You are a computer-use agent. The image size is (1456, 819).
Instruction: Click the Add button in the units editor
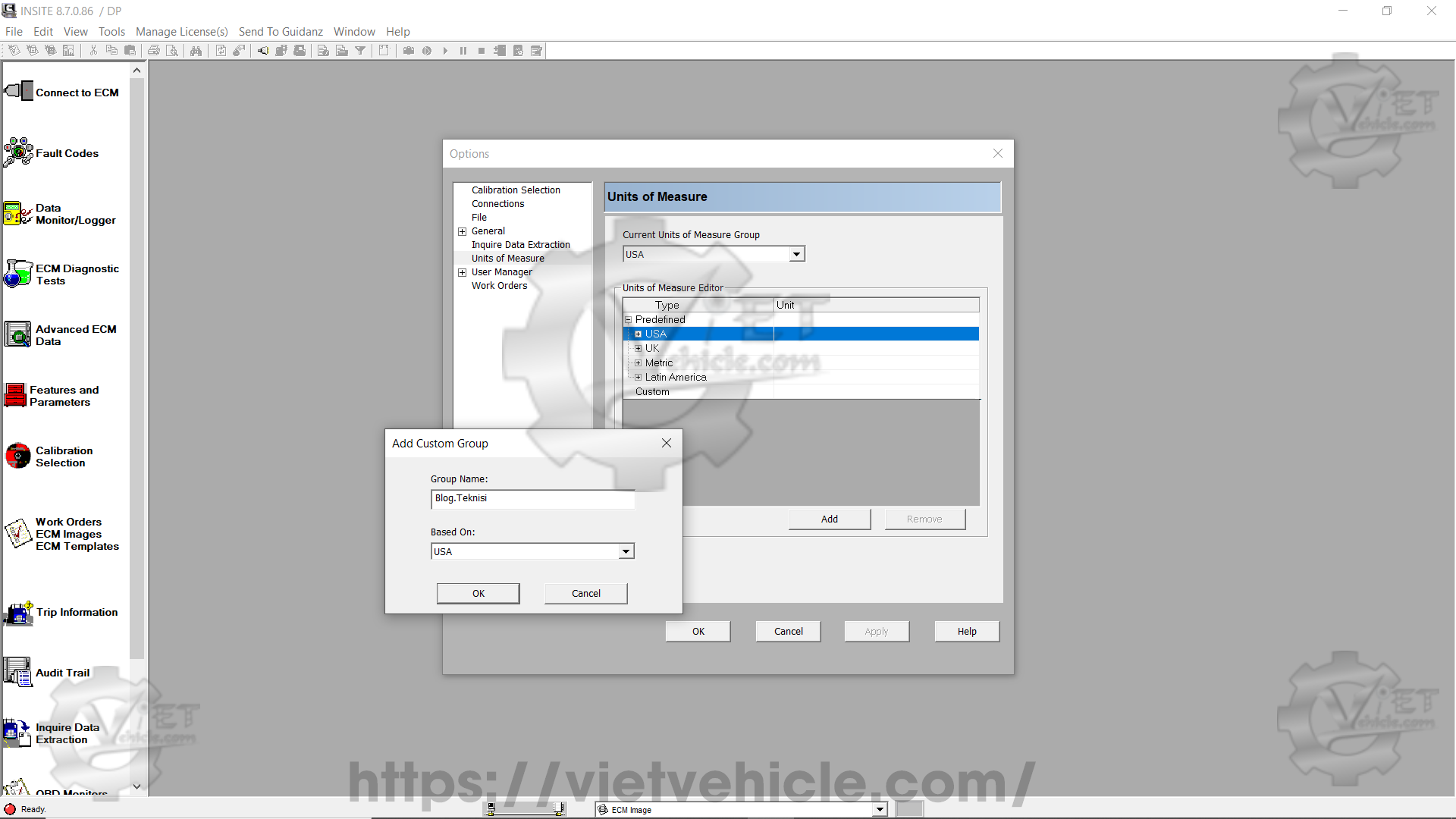pos(829,519)
